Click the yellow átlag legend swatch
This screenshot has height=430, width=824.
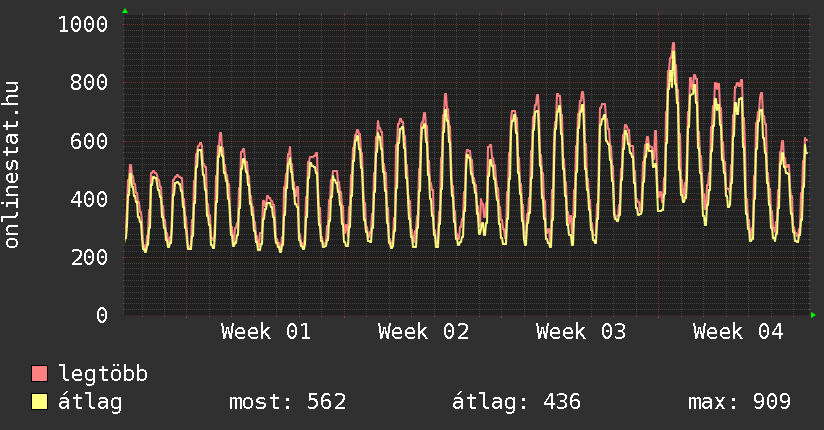click(39, 402)
